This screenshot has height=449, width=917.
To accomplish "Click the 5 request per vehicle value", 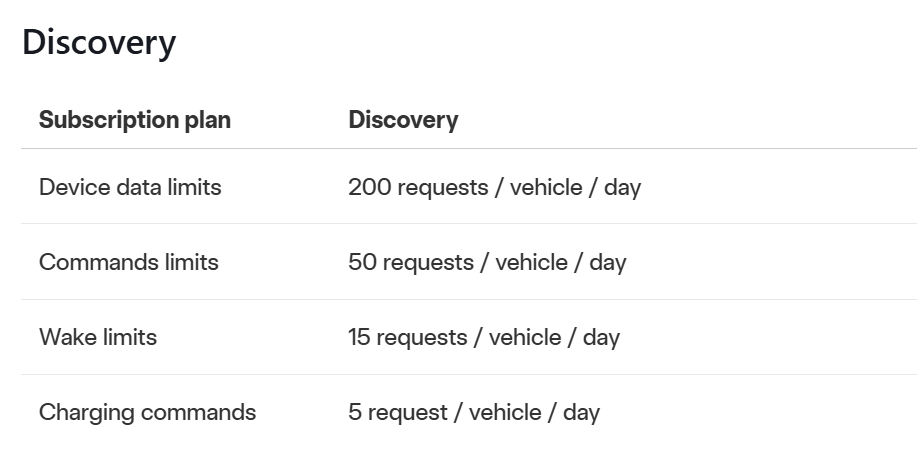I will coord(474,412).
